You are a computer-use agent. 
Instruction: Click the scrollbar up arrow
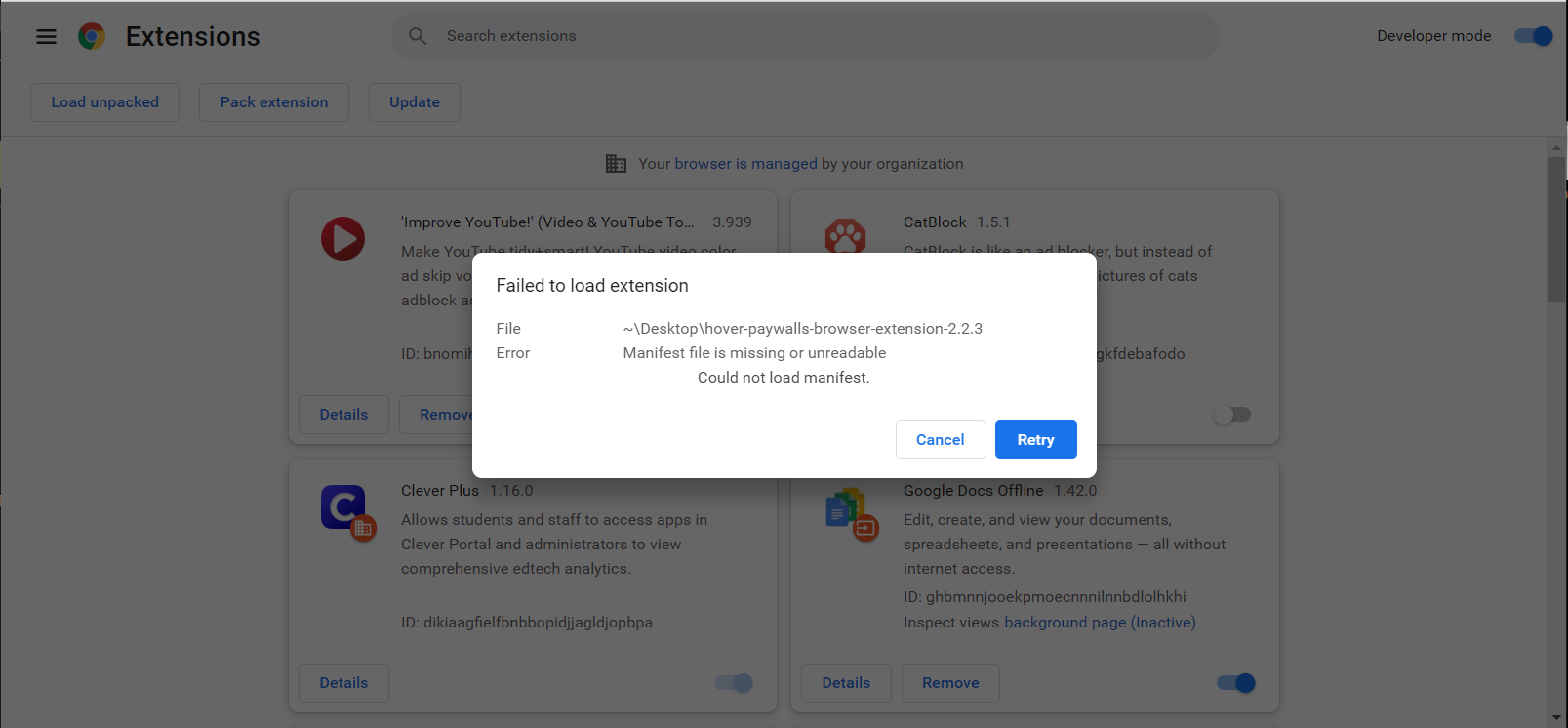point(1556,147)
